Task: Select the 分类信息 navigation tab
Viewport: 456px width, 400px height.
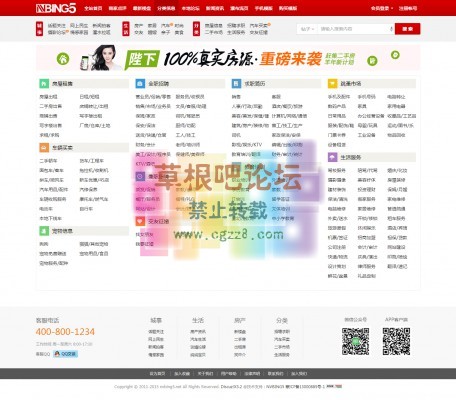Action: tap(166, 8)
